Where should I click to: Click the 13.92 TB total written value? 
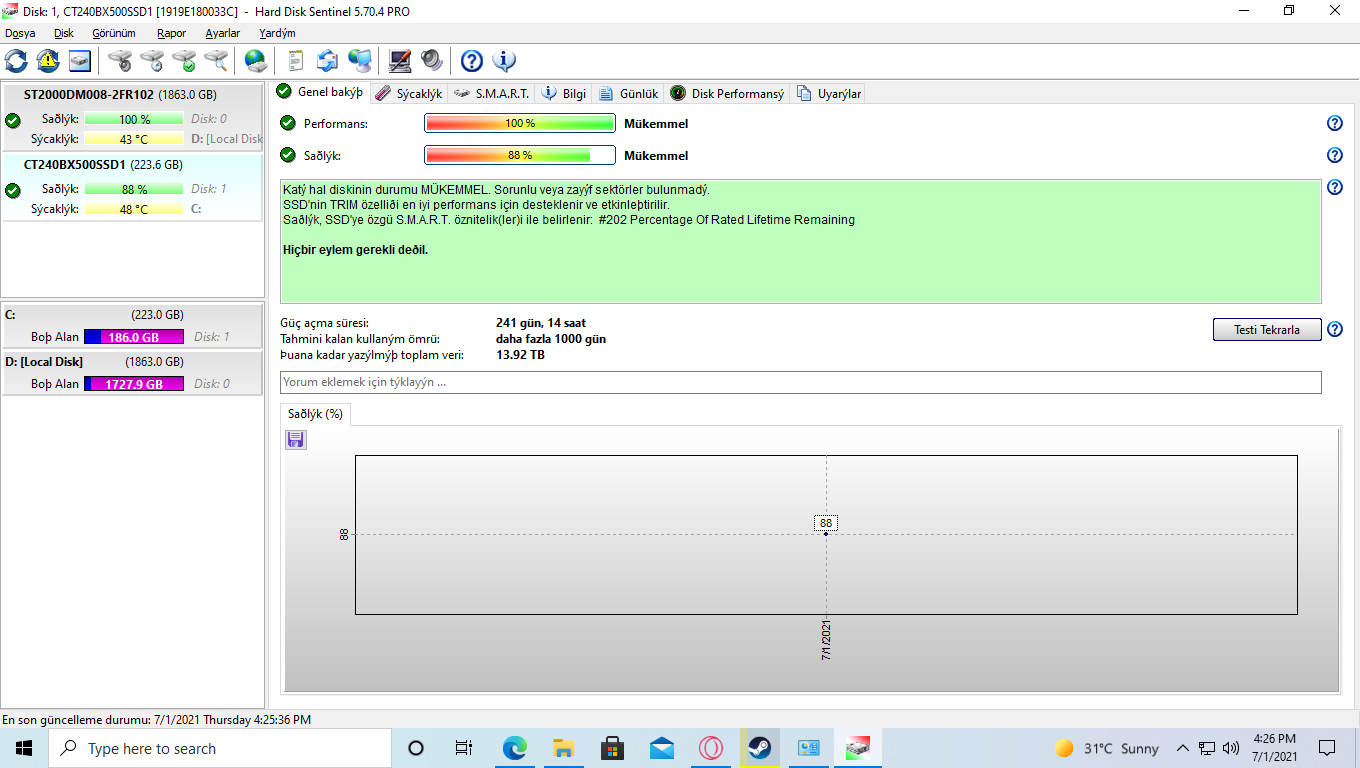pyautogui.click(x=520, y=355)
